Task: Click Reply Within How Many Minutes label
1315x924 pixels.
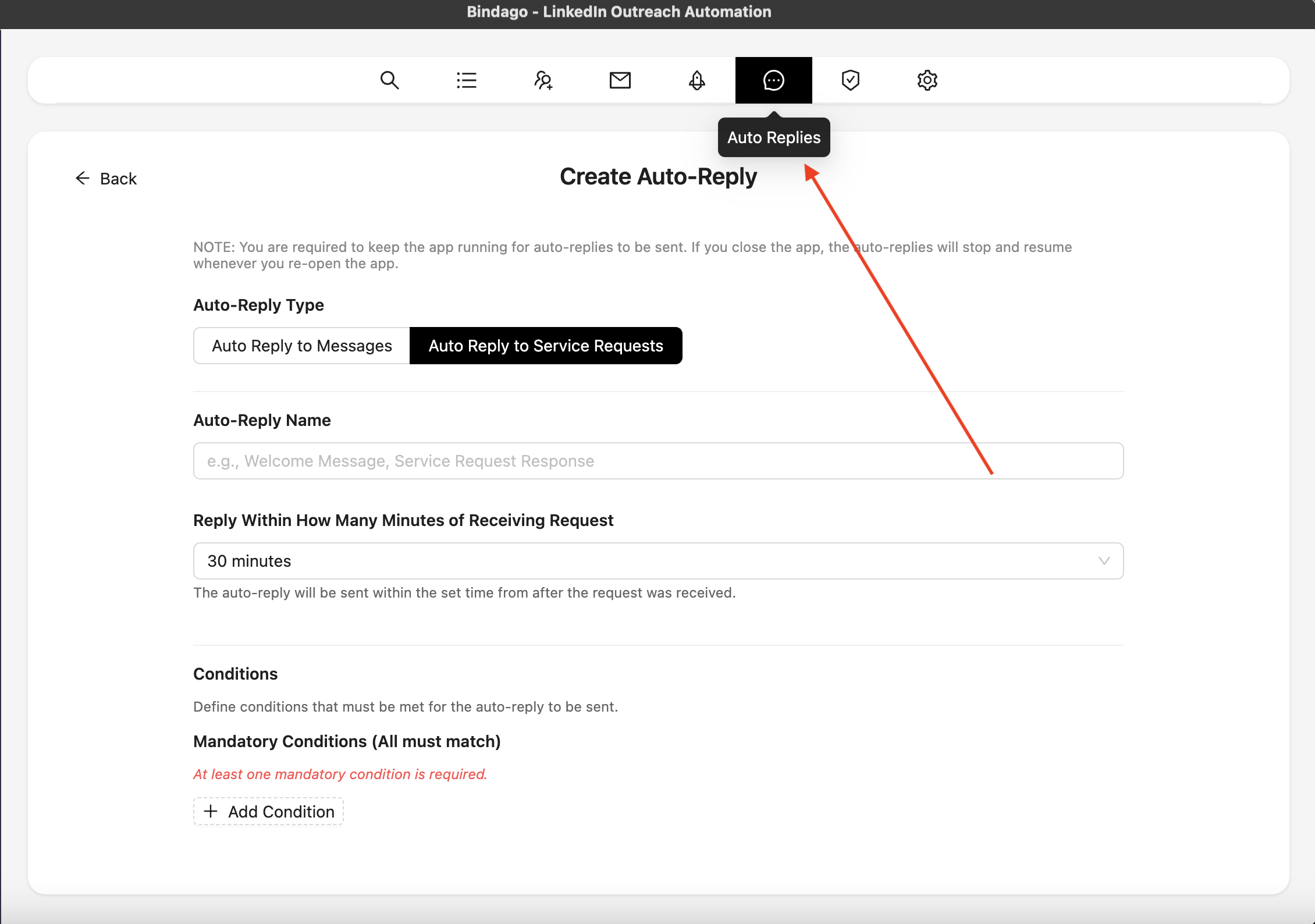Action: tap(403, 520)
